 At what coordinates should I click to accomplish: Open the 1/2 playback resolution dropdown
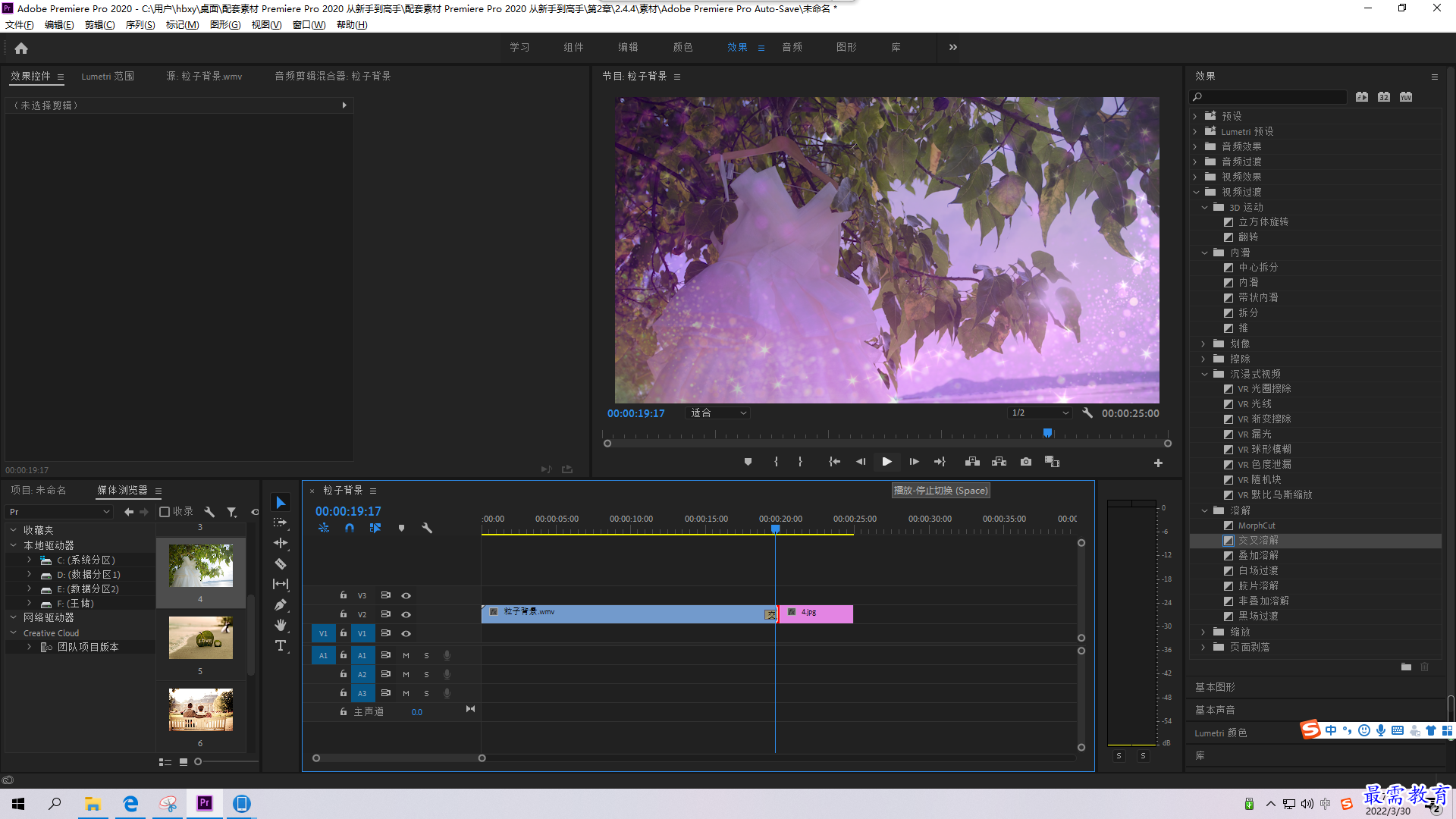tap(1040, 413)
